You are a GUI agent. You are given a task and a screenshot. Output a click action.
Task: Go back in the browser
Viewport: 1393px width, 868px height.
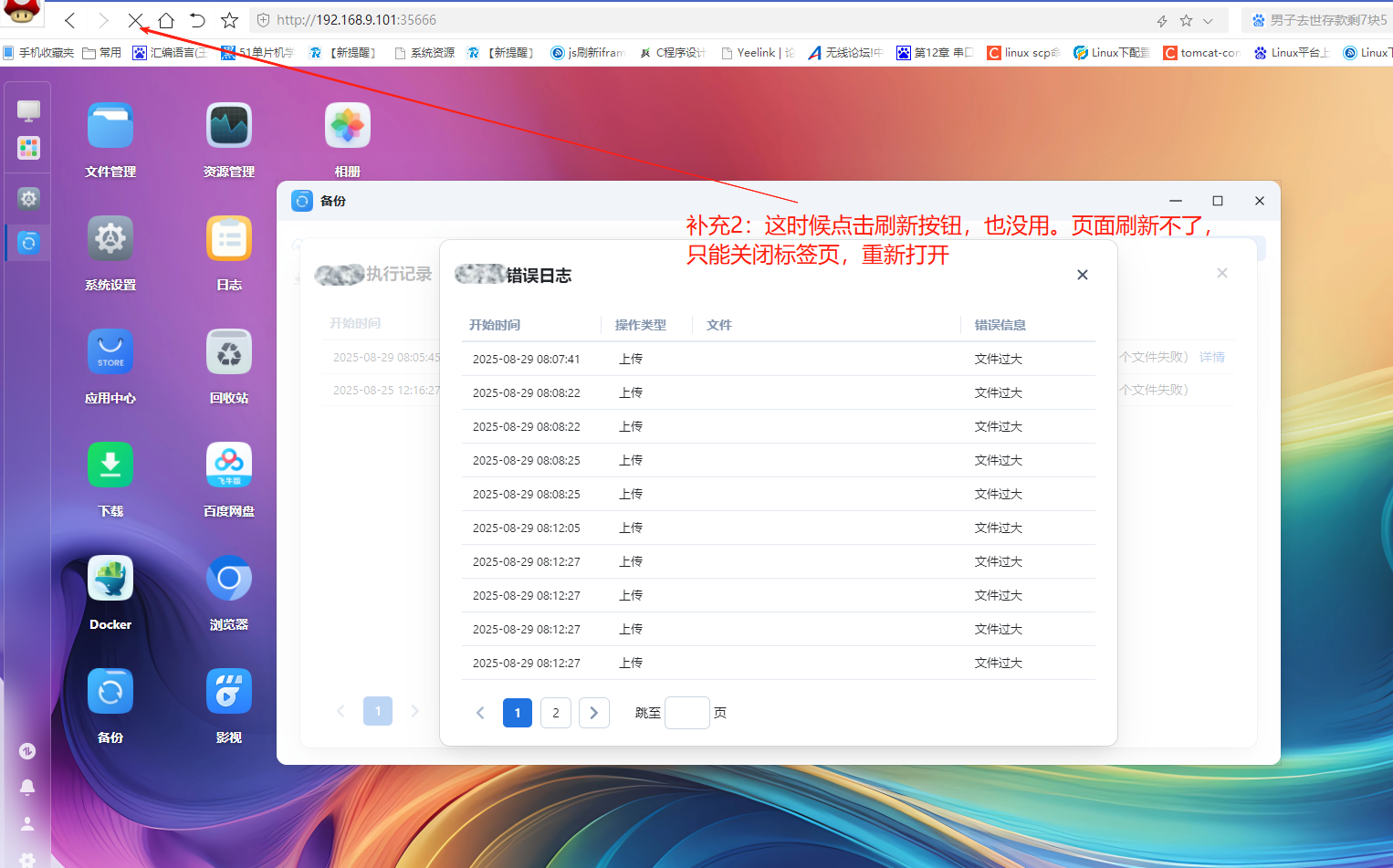pos(70,20)
